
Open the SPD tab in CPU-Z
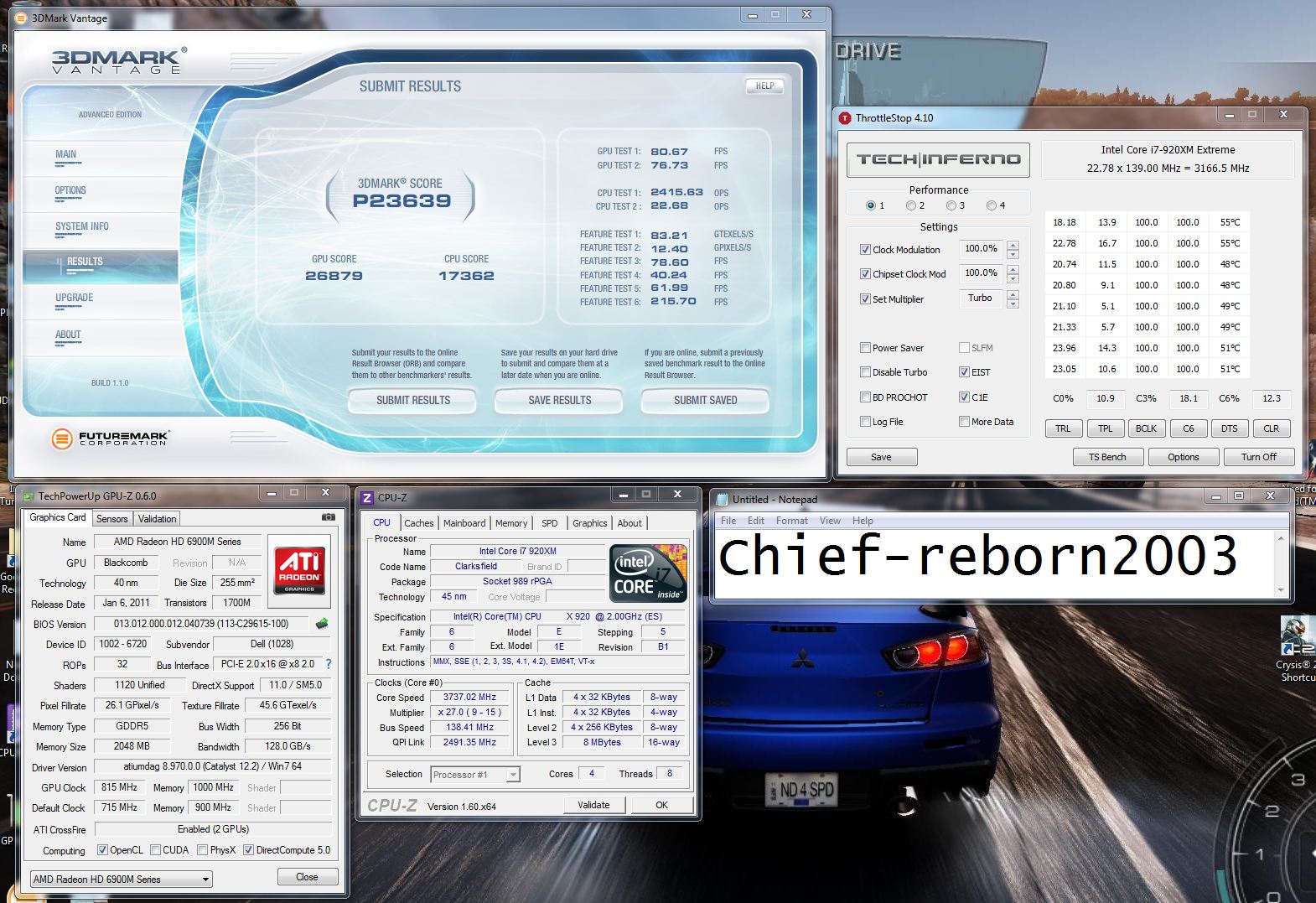click(x=550, y=523)
